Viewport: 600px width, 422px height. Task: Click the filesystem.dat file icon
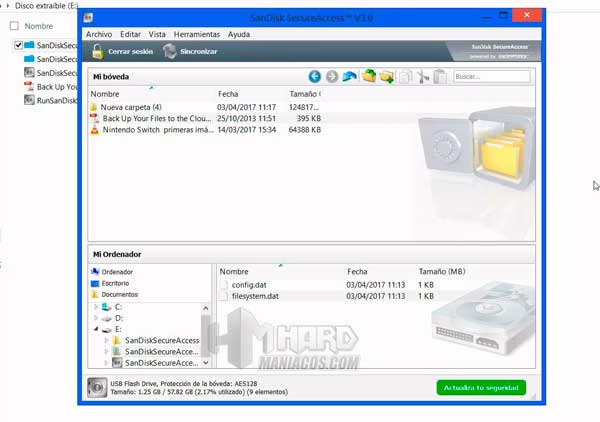(225, 296)
